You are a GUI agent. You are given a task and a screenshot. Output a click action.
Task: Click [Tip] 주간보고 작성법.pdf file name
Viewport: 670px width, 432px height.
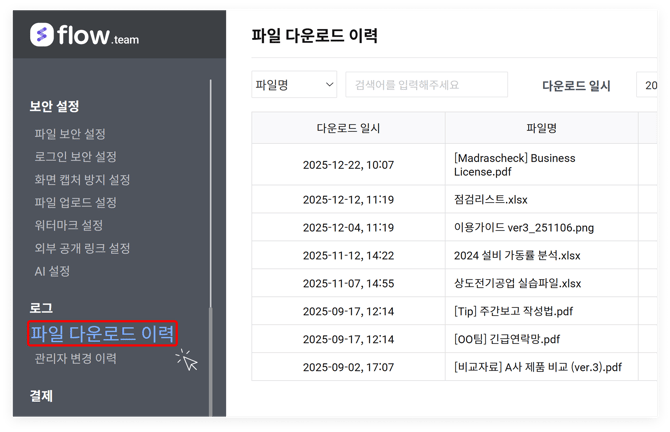[x=513, y=311]
